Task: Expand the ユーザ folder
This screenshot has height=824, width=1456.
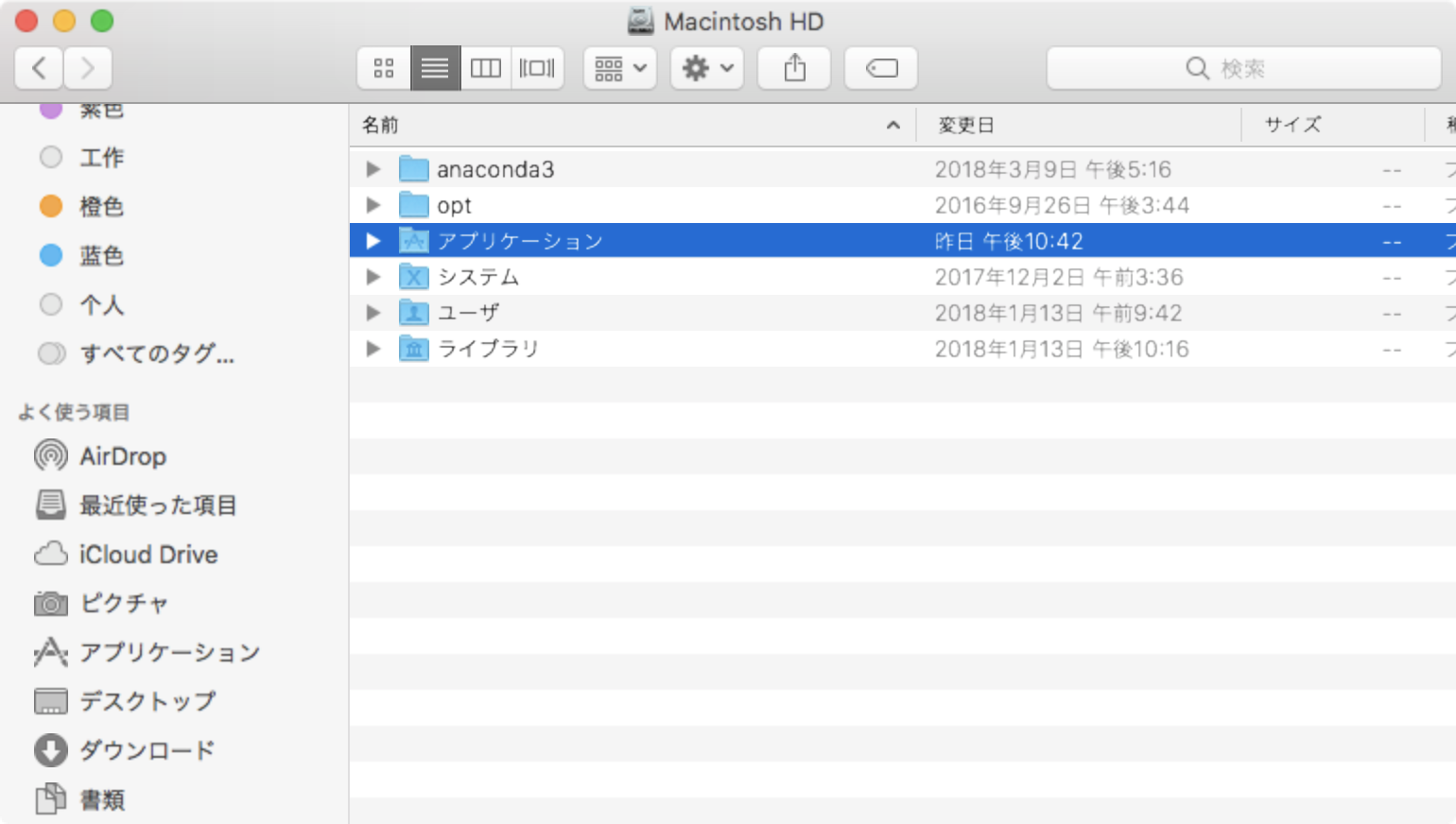Action: [x=373, y=313]
